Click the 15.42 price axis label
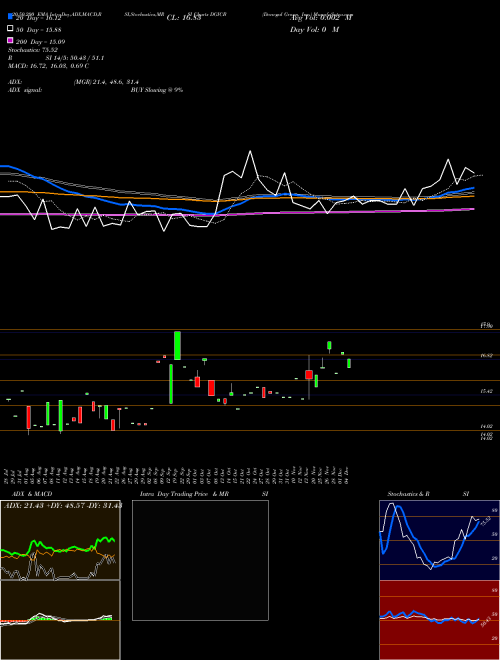The width and height of the screenshot is (500, 660). [487, 391]
